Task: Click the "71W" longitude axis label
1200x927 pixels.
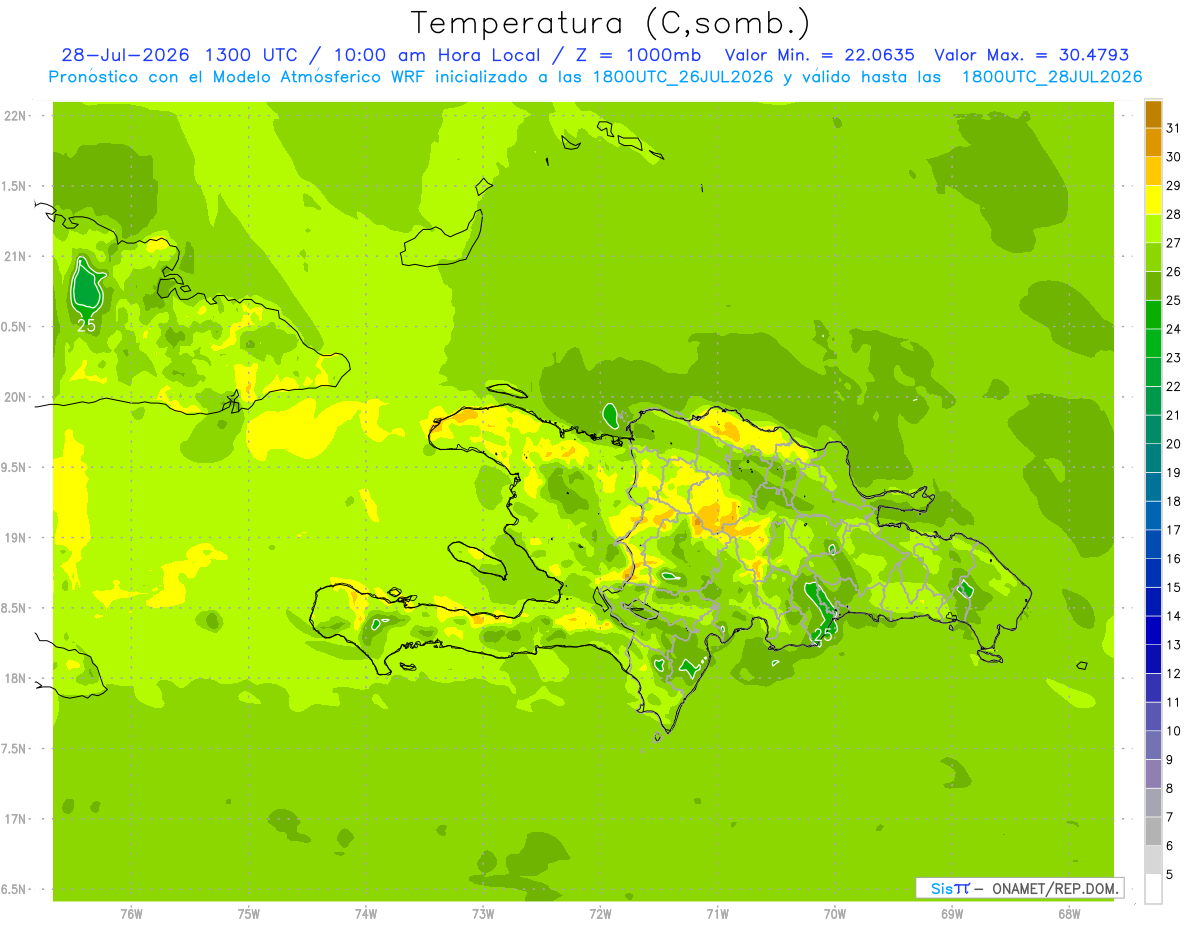Action: [717, 913]
